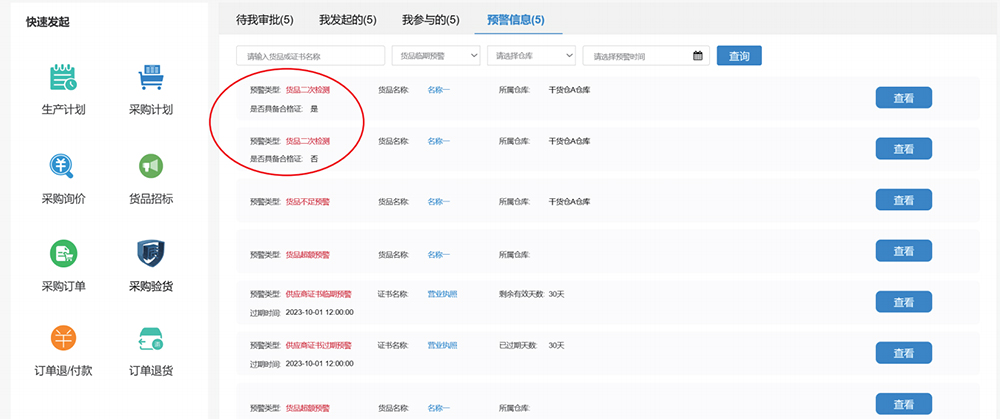Click the calendar icon in date field

coord(698,55)
